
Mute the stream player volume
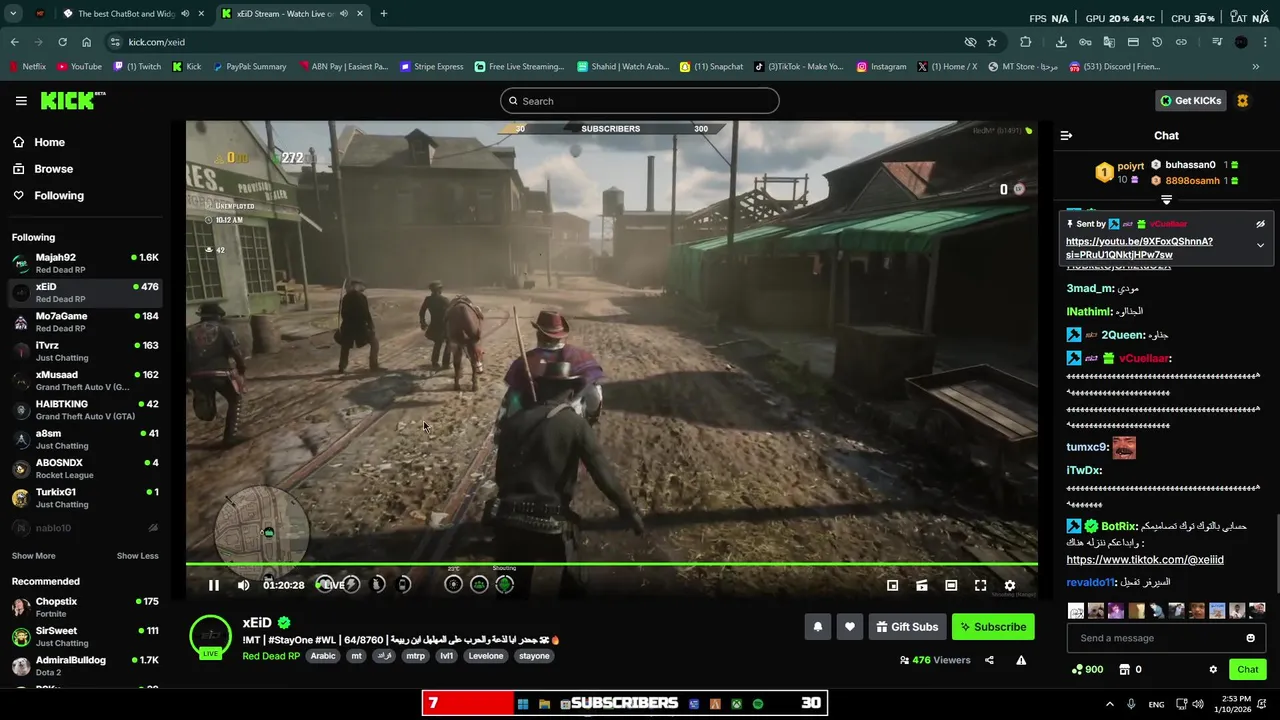pos(243,585)
